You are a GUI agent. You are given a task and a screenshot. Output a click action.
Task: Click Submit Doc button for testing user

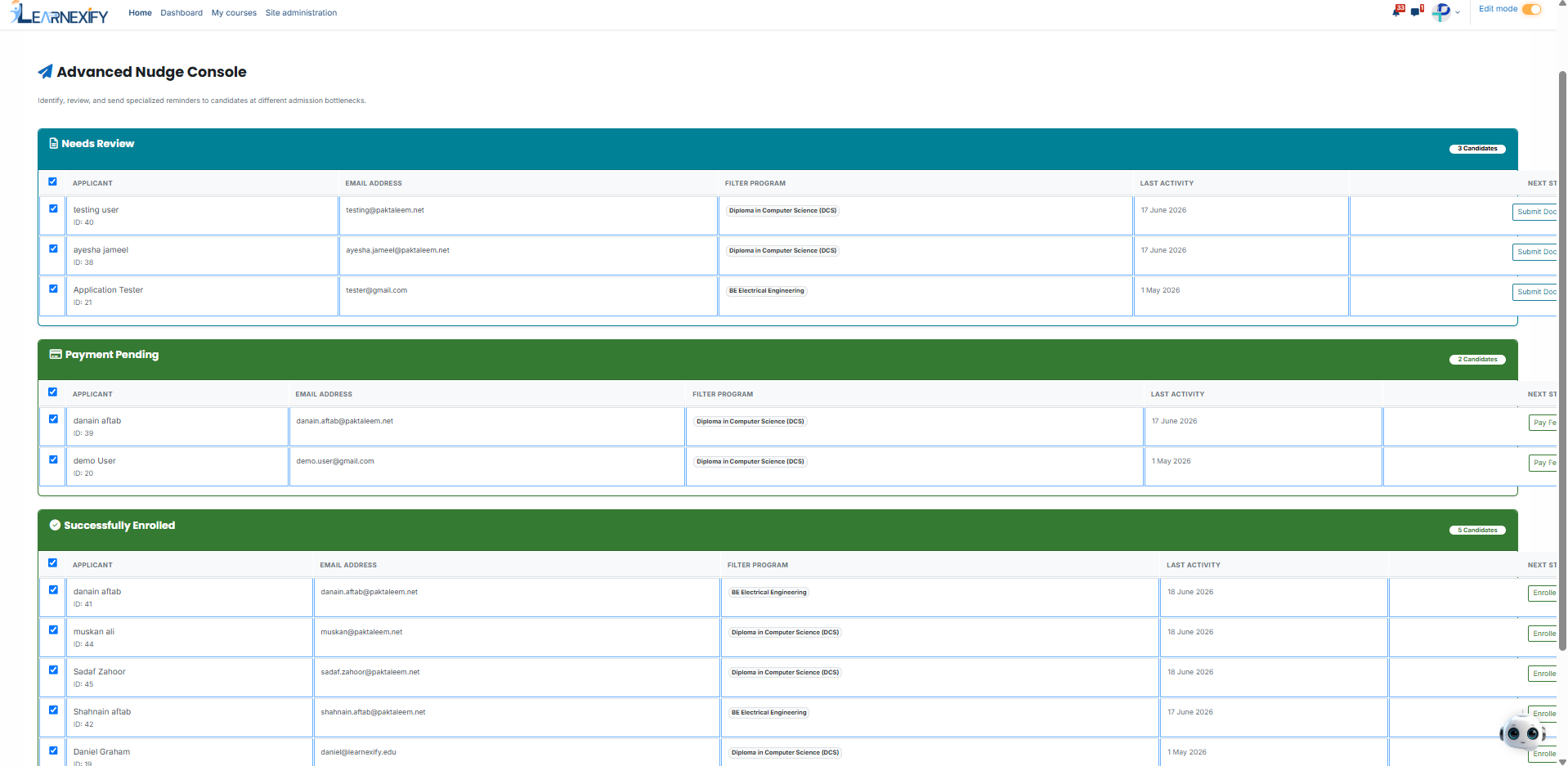(1535, 212)
